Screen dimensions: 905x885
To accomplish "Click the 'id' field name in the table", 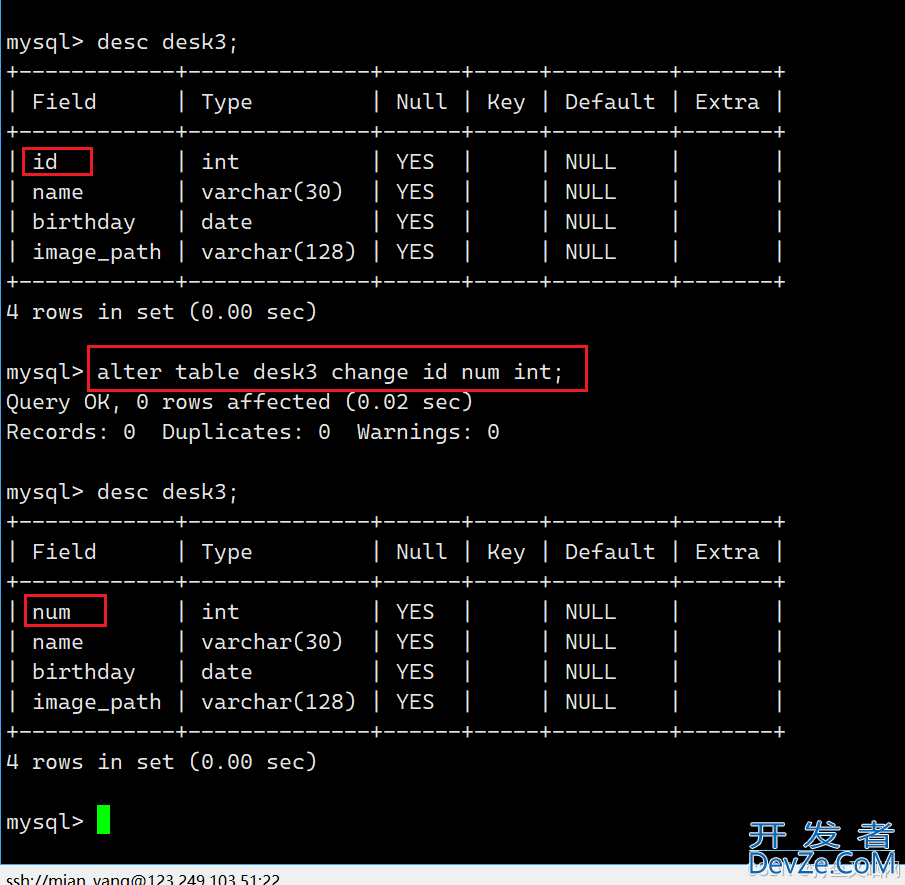I will click(x=45, y=162).
